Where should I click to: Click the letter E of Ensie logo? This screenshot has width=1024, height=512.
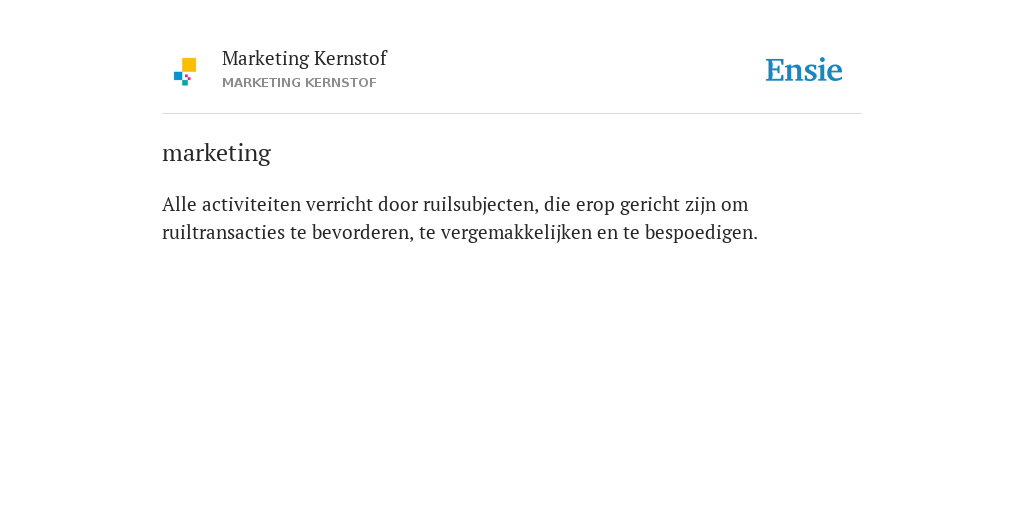click(775, 70)
